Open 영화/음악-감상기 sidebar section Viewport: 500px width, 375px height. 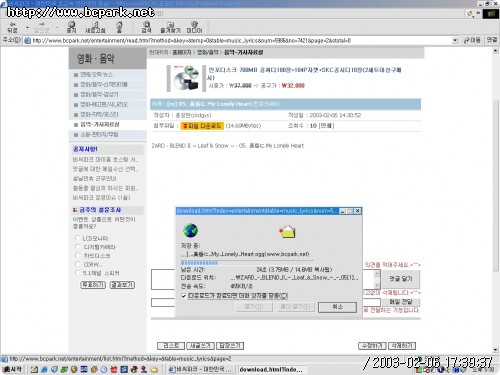(99, 95)
